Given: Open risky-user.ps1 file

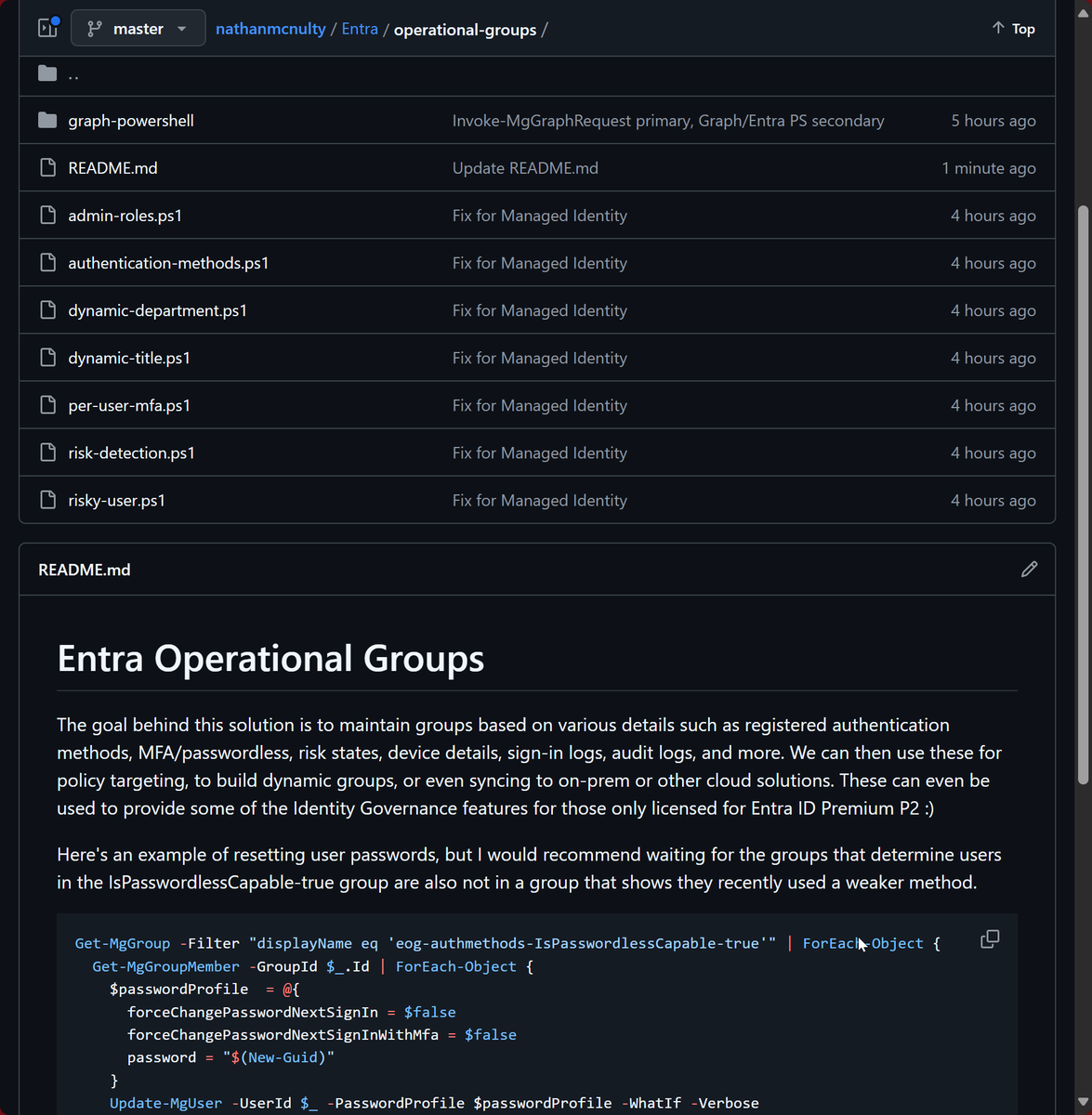Looking at the screenshot, I should 116,500.
